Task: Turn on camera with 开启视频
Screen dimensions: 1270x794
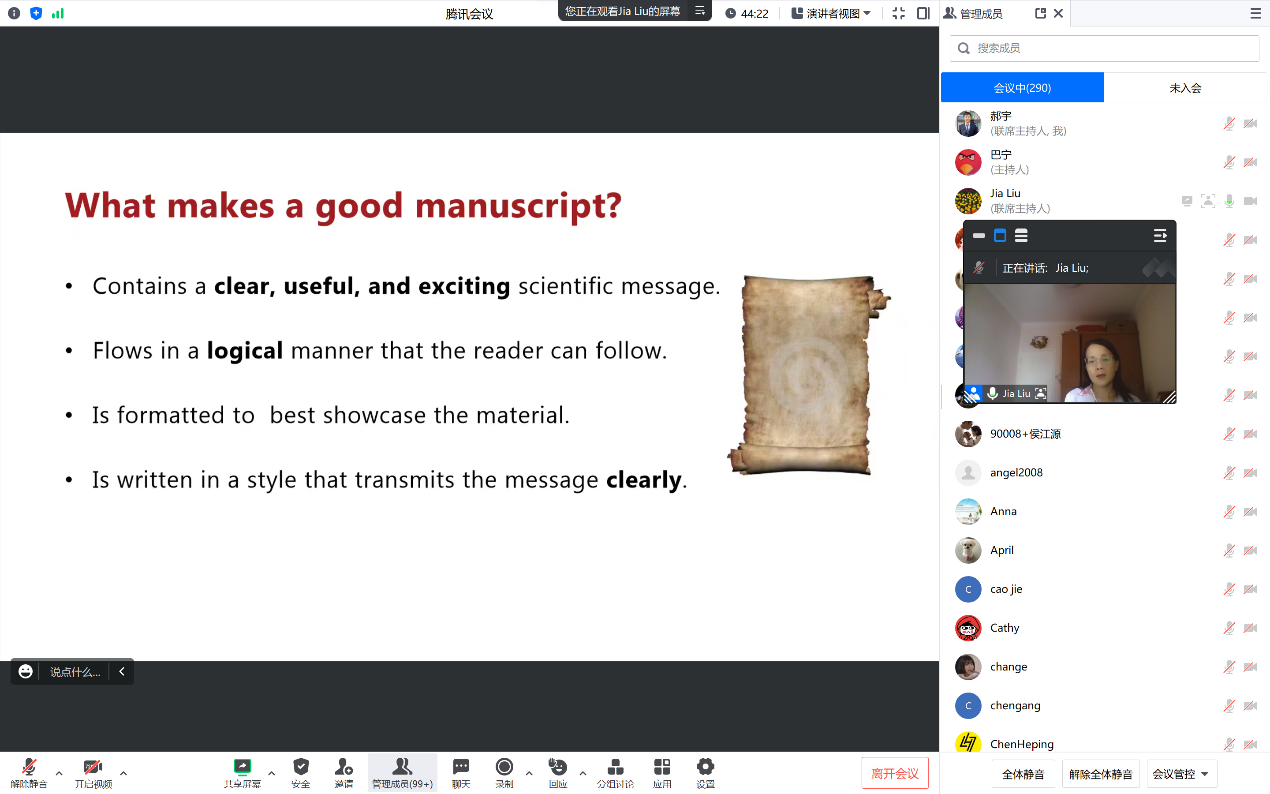Action: click(93, 772)
